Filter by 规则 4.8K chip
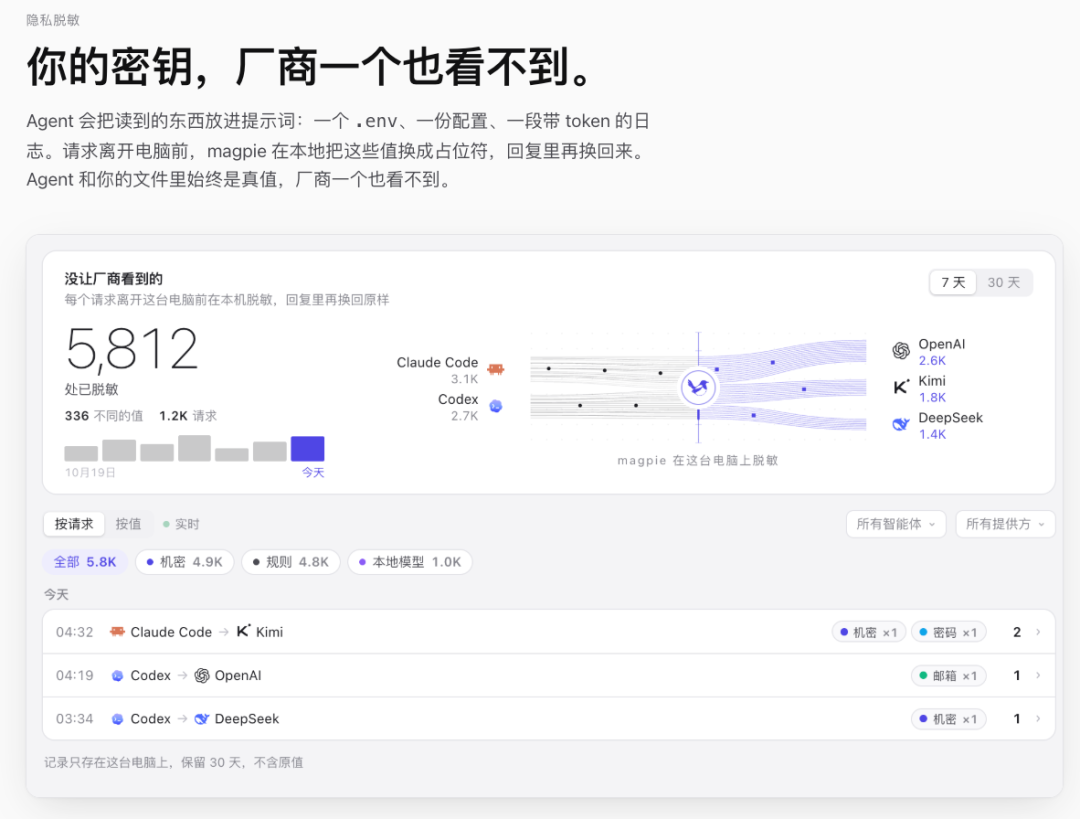Screen dimensions: 1080x819 coord(291,562)
